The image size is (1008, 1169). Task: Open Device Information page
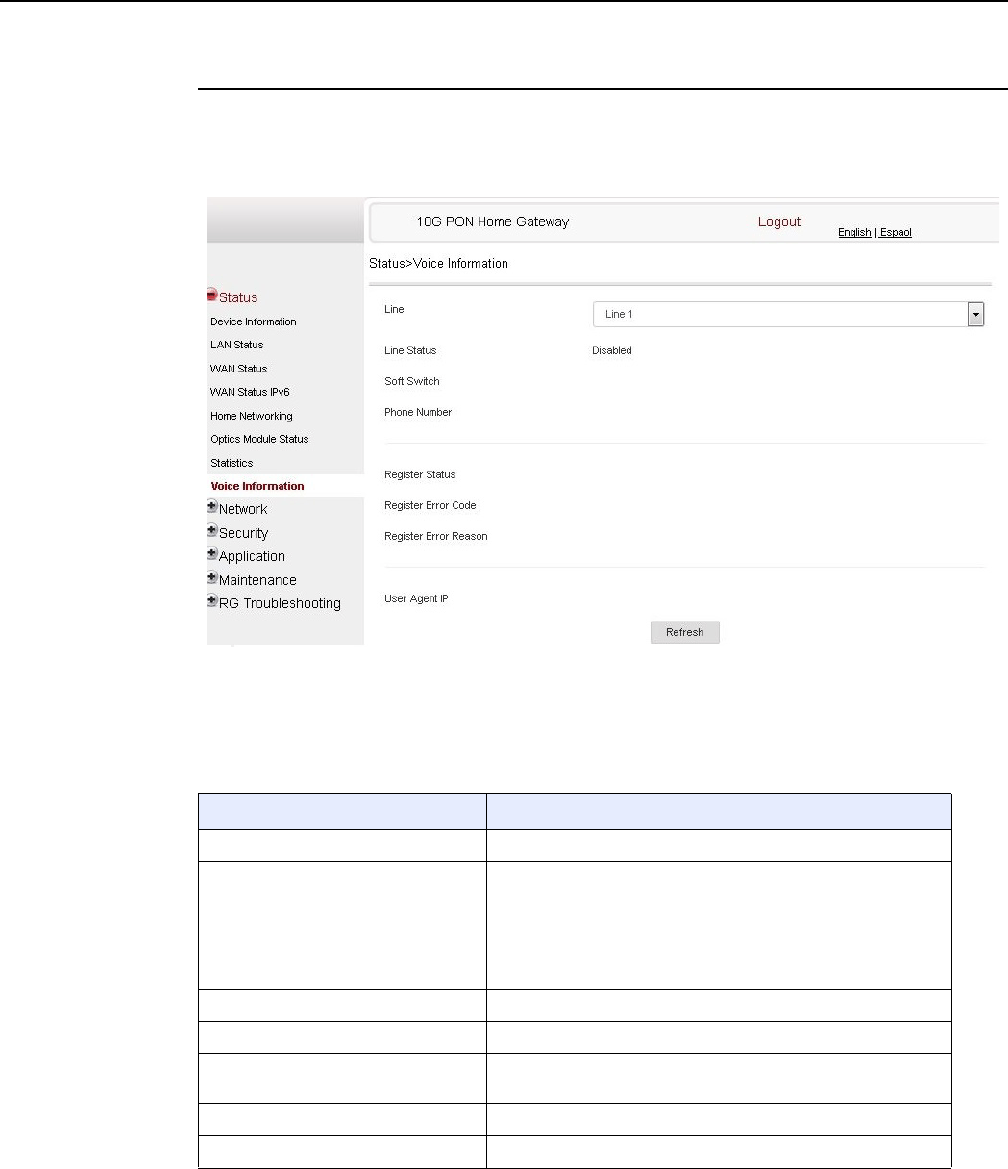(x=253, y=321)
